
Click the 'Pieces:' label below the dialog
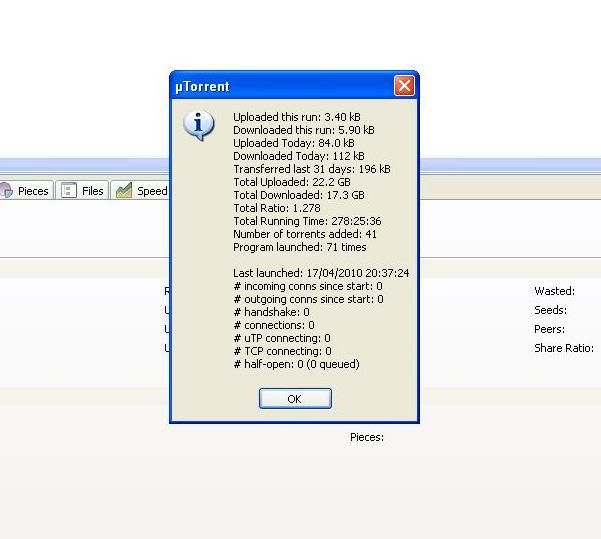click(367, 437)
